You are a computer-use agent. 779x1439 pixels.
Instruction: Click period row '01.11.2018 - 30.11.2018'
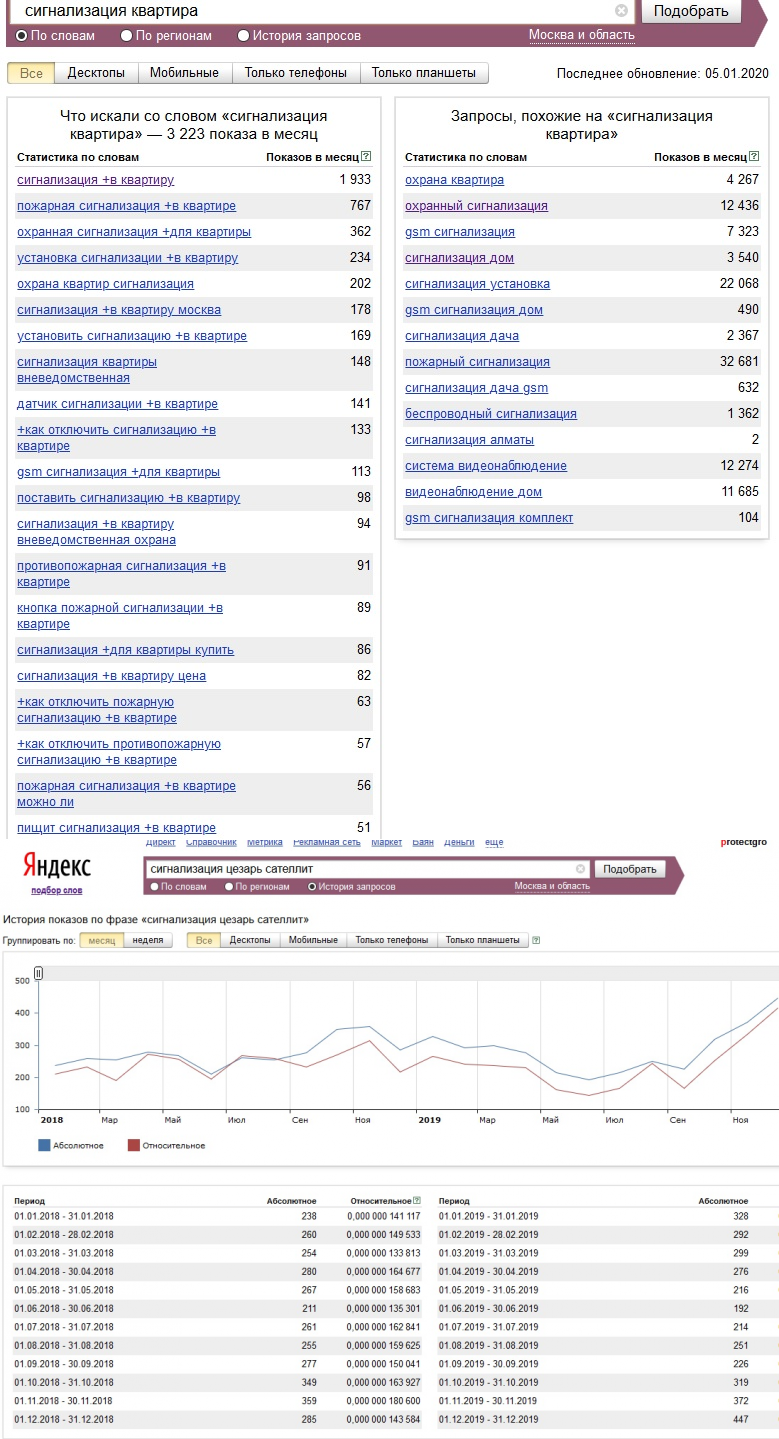[x=218, y=1401]
